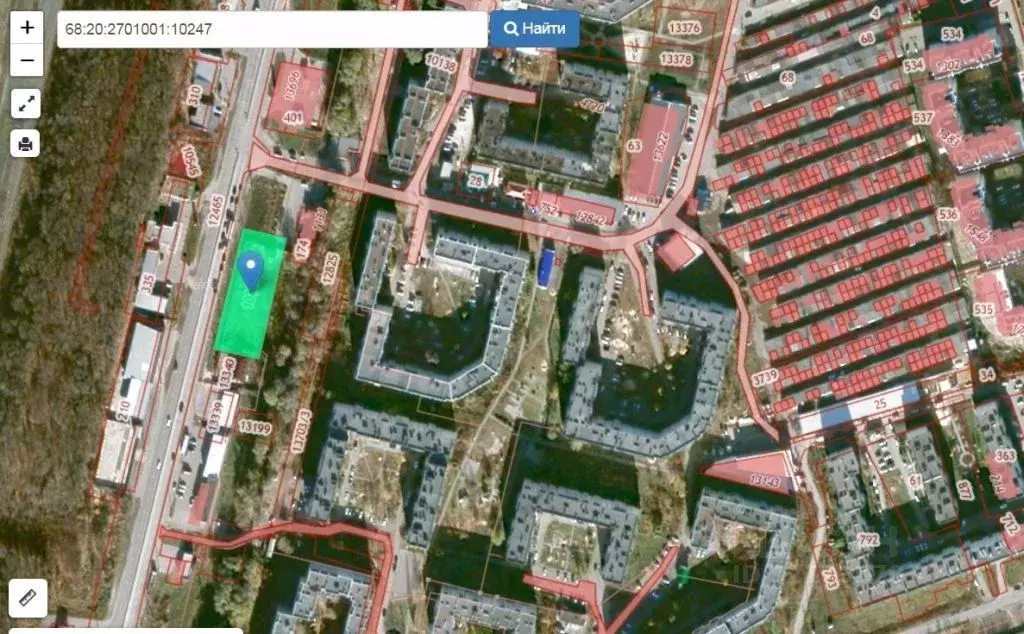Zoom out with the minus button
This screenshot has width=1024, height=634.
pyautogui.click(x=27, y=60)
